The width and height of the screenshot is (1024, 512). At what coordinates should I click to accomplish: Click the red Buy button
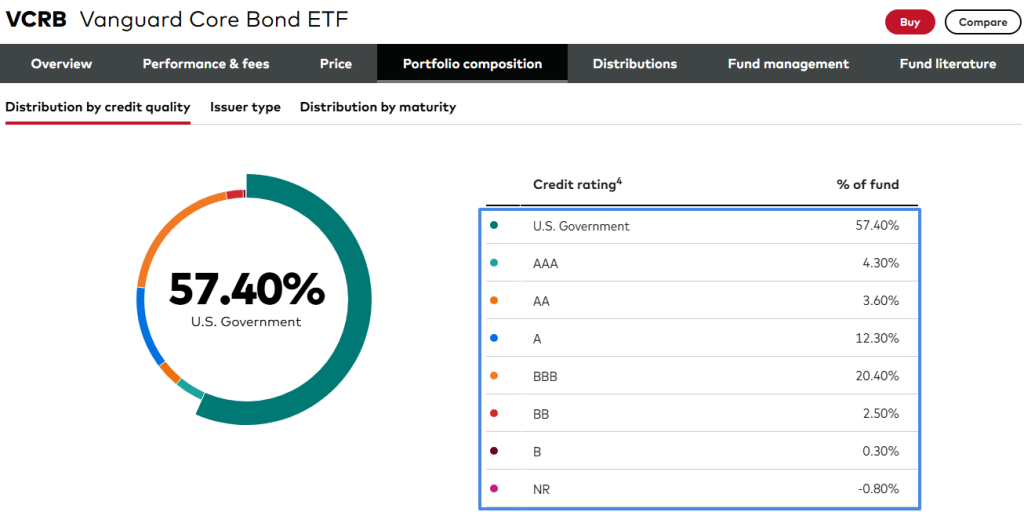click(x=909, y=22)
